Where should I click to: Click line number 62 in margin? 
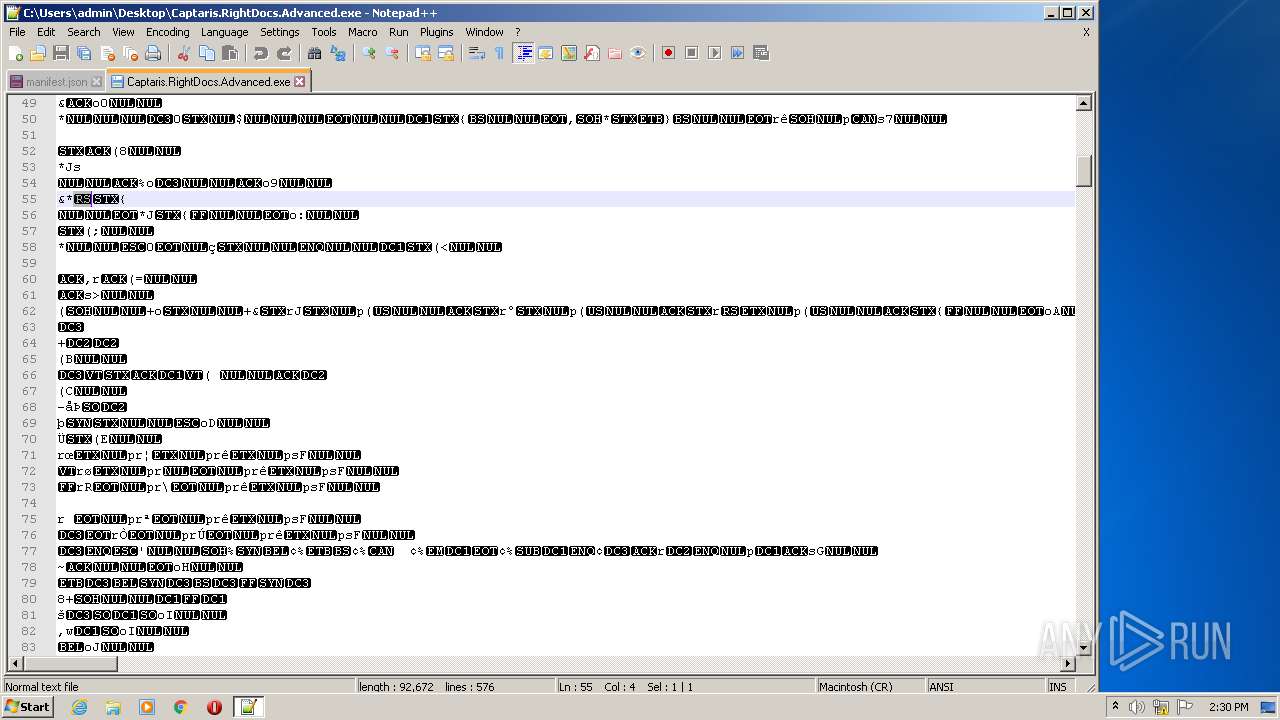click(x=29, y=311)
